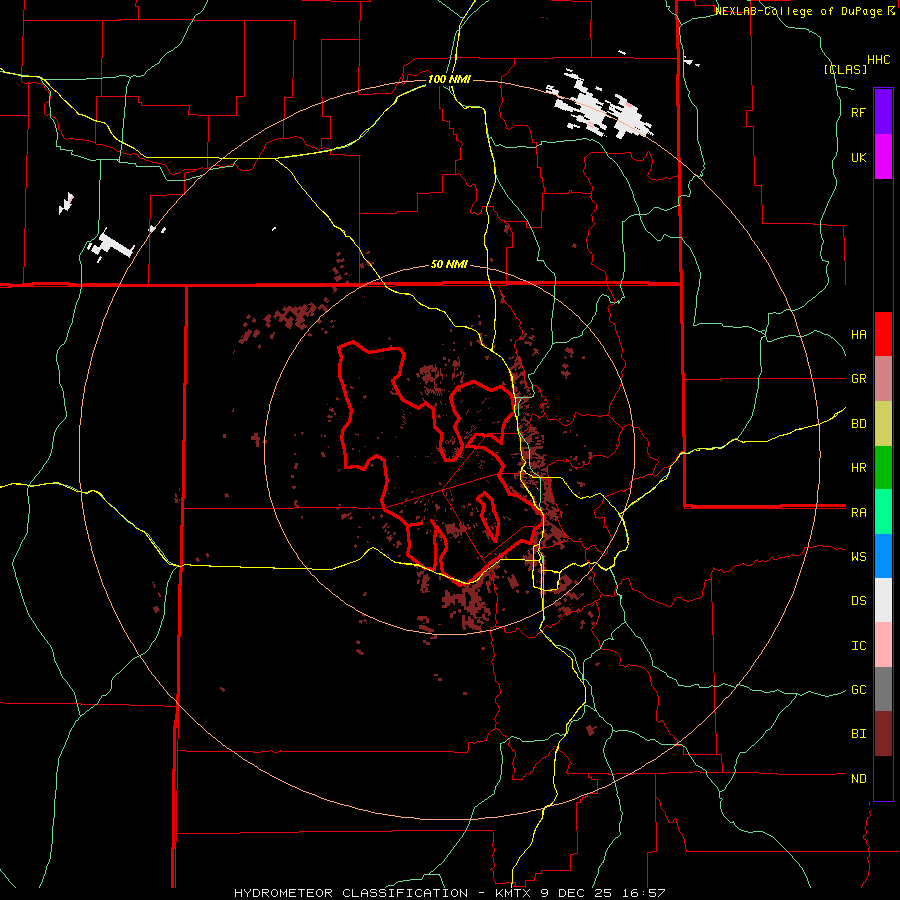
Task: Click the ND no data black swatch
Action: coord(883,778)
